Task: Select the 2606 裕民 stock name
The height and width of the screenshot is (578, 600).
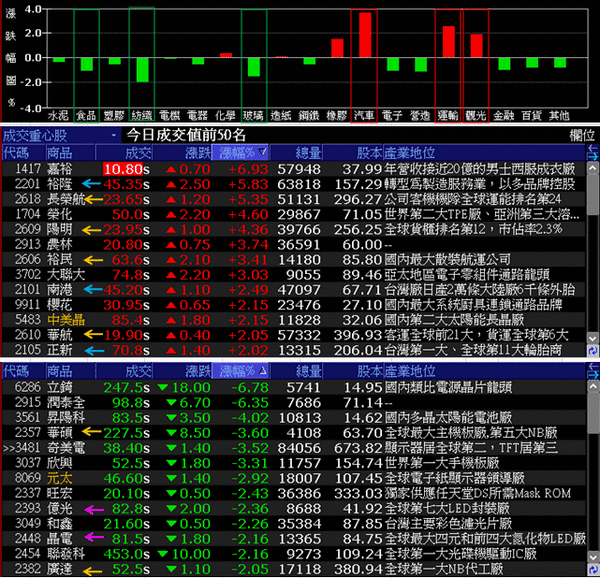Action: tap(60, 260)
